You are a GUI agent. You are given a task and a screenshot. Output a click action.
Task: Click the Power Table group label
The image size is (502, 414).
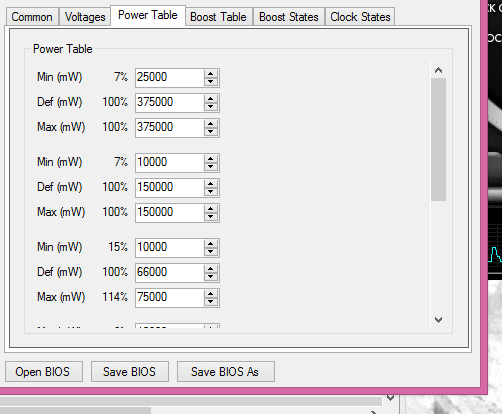point(63,49)
